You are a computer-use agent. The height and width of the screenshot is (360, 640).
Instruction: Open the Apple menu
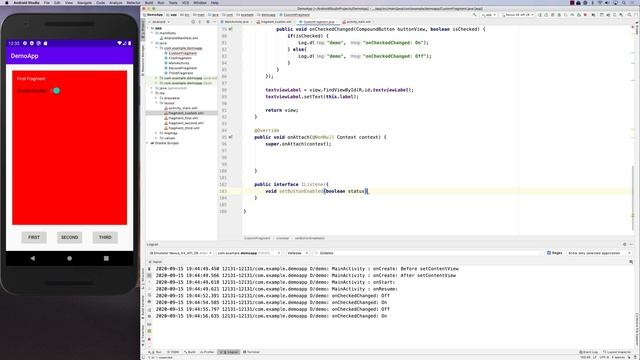(x=7, y=2)
